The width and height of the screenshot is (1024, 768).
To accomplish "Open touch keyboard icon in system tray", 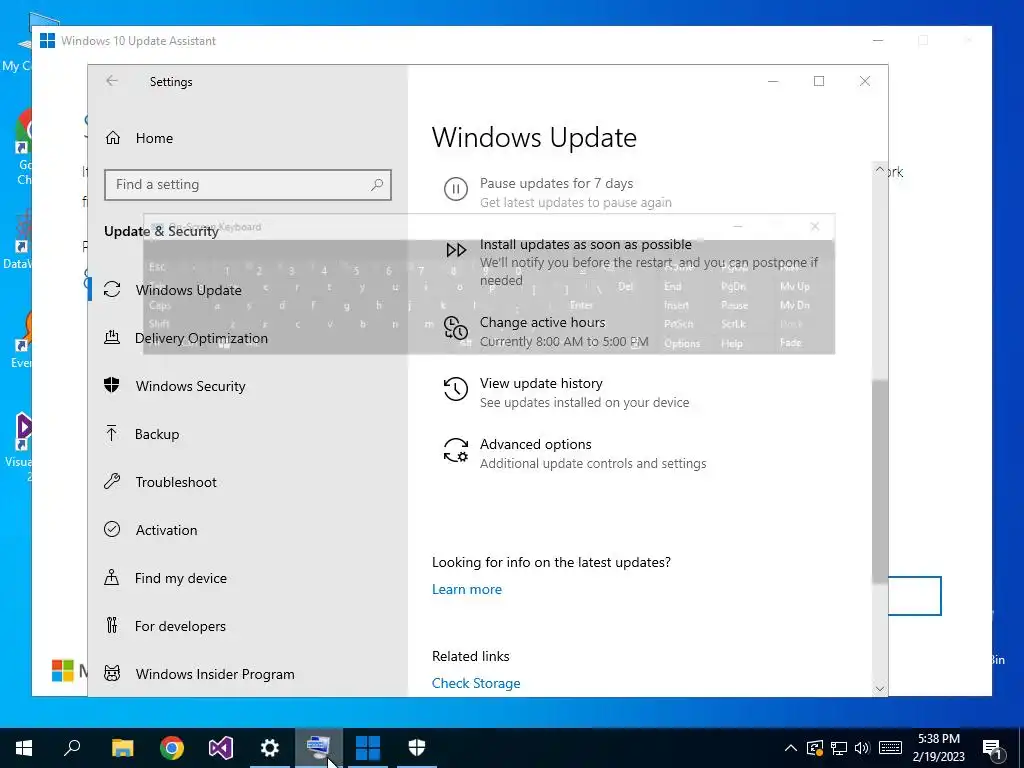I will tap(890, 748).
